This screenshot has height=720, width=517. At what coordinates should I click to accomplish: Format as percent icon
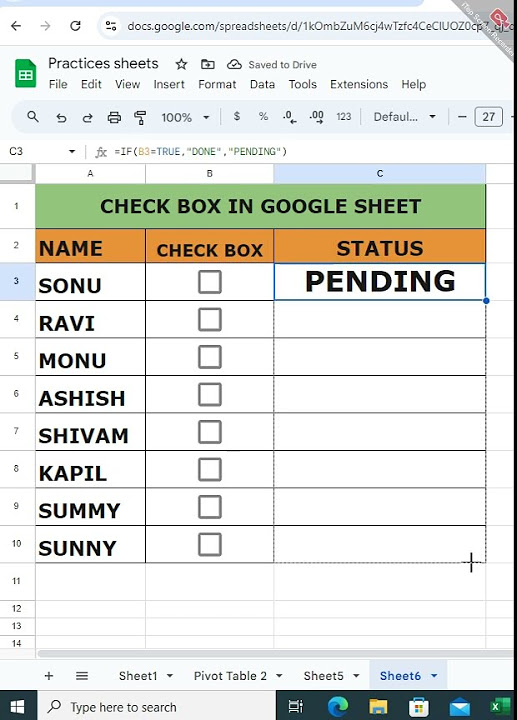tap(263, 117)
